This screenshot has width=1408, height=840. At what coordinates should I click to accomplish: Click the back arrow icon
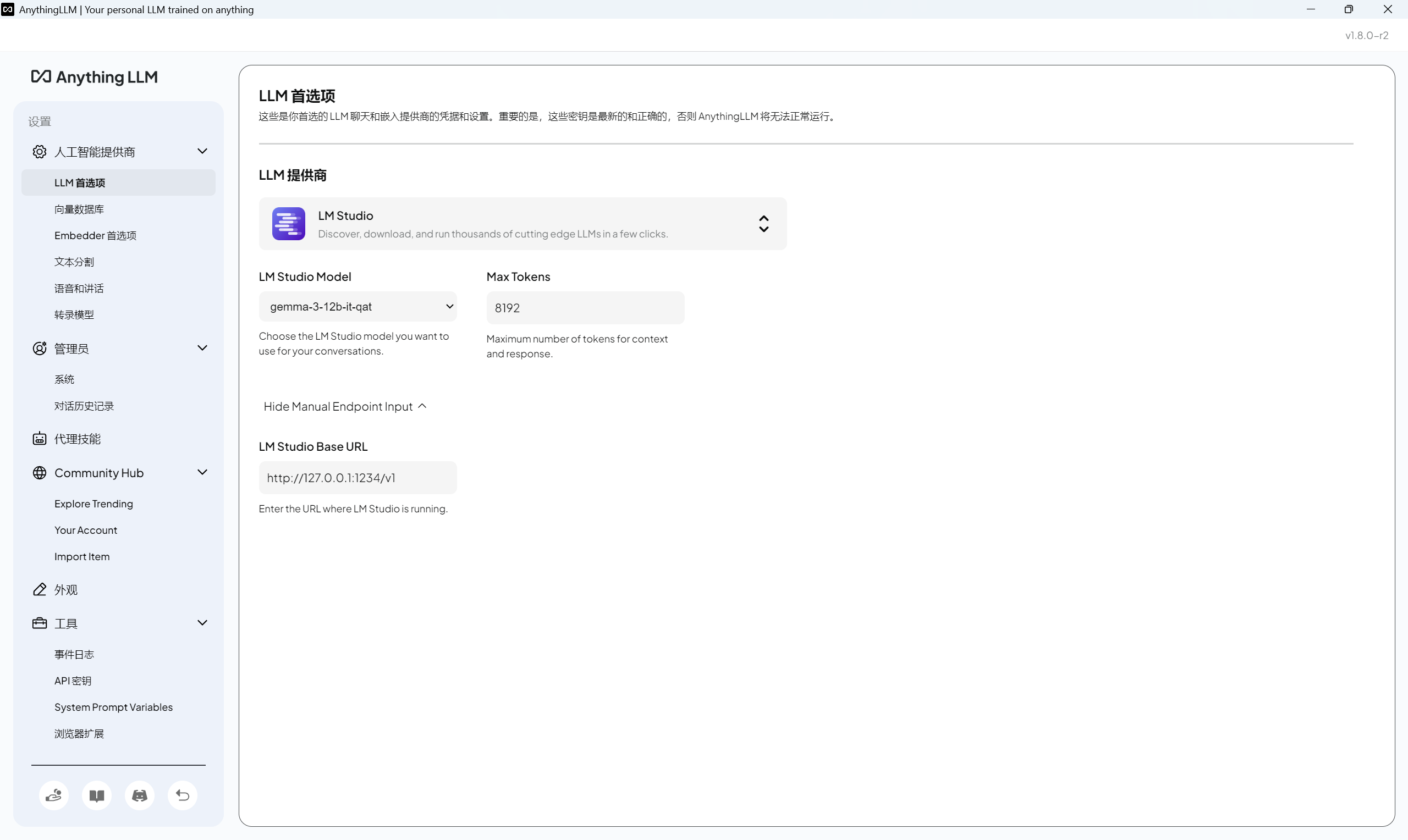pos(182,795)
